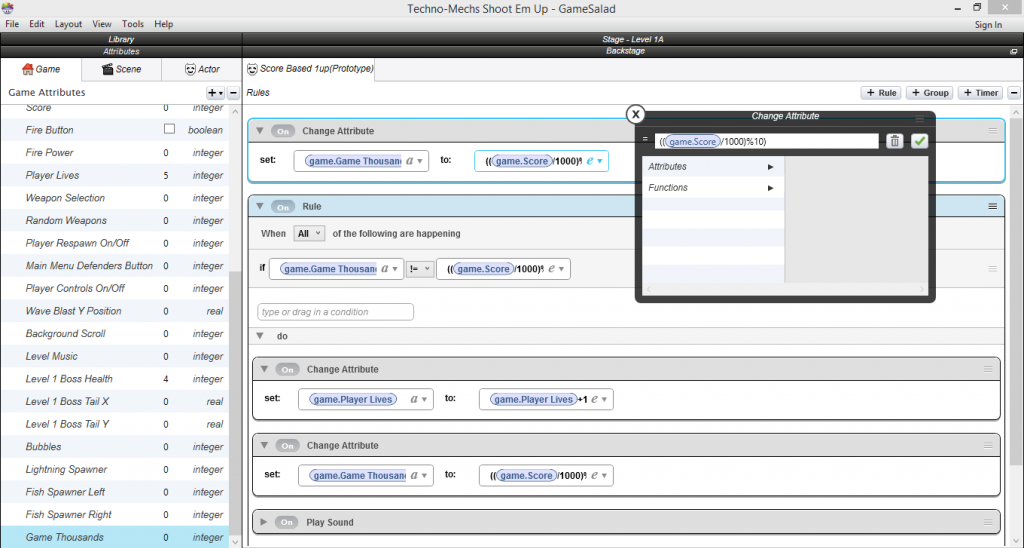Add a new Rule
The height and width of the screenshot is (548, 1024).
[x=881, y=93]
